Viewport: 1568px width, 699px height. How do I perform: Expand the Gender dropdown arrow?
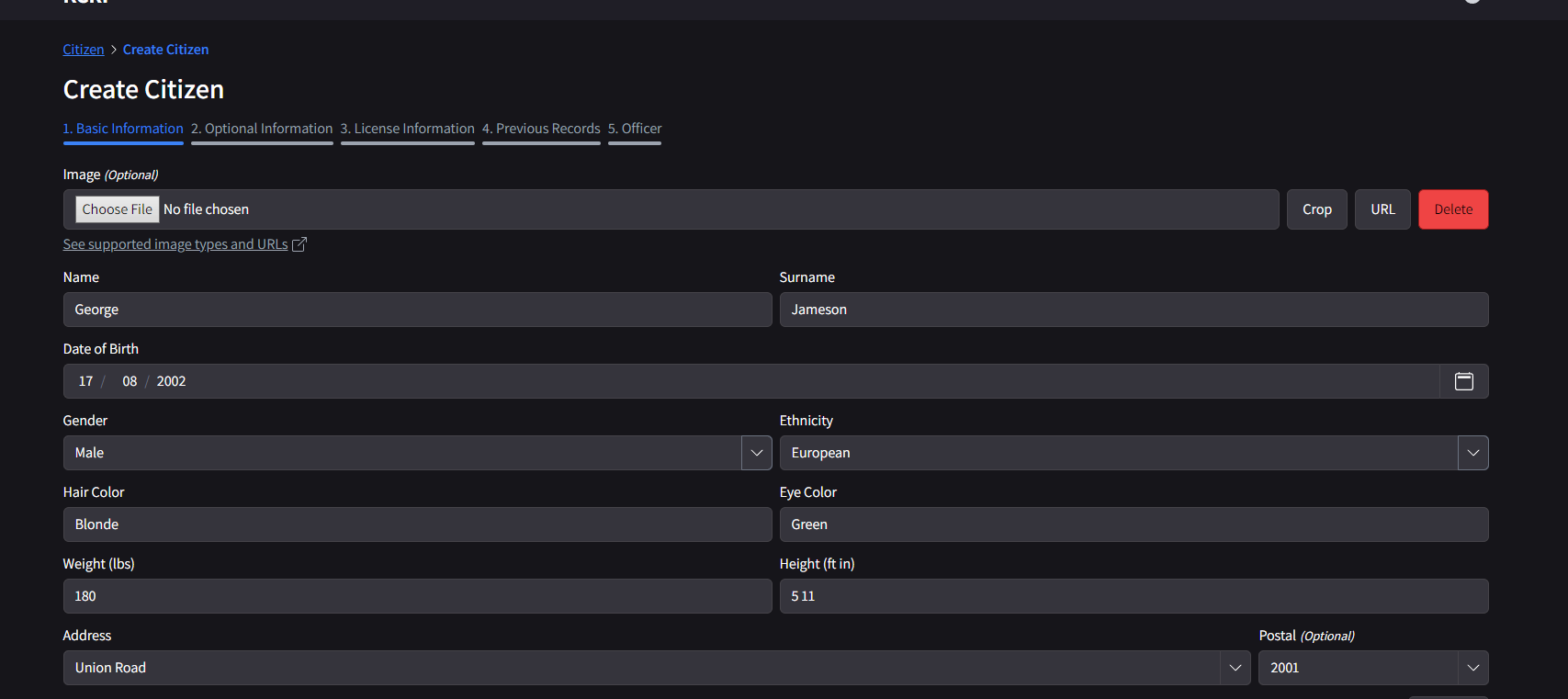756,453
